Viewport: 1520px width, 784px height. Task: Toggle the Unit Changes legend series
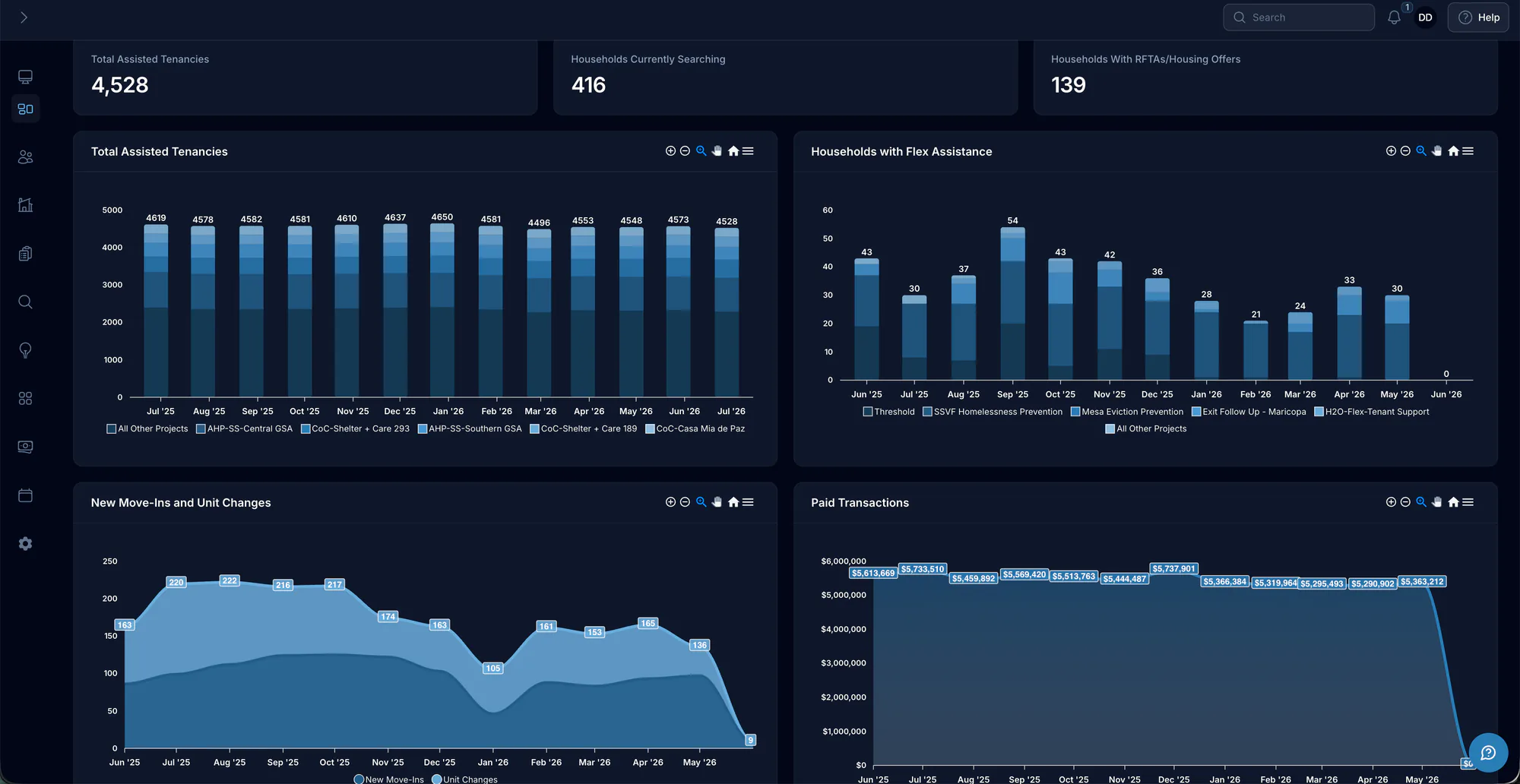click(x=464, y=779)
